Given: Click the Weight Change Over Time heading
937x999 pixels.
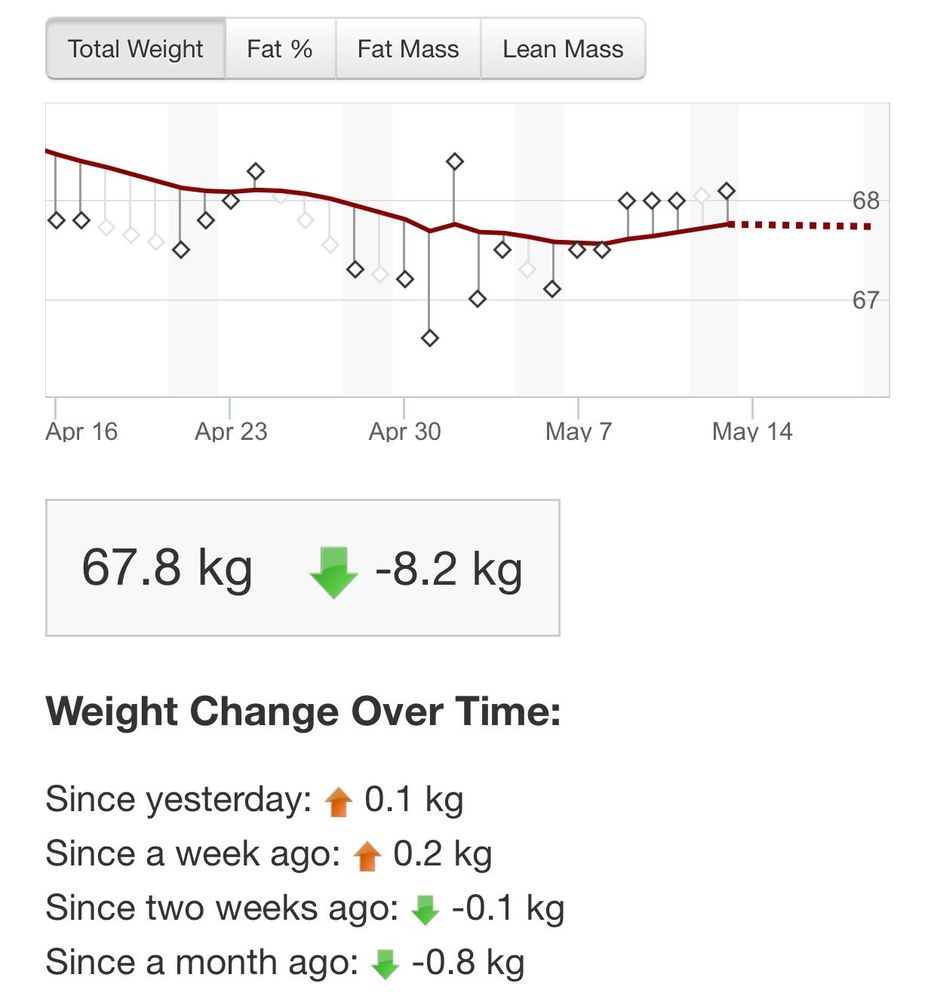Looking at the screenshot, I should 303,713.
